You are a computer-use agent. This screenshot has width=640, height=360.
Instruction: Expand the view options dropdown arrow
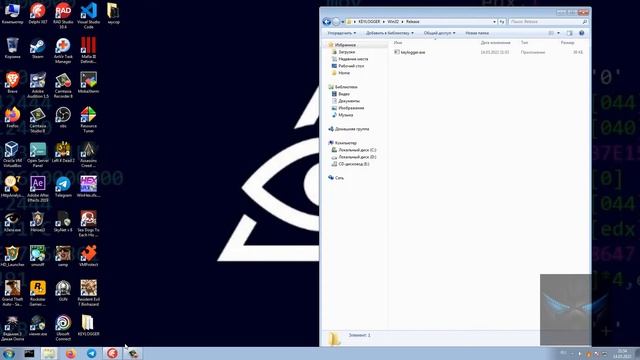(x=558, y=33)
